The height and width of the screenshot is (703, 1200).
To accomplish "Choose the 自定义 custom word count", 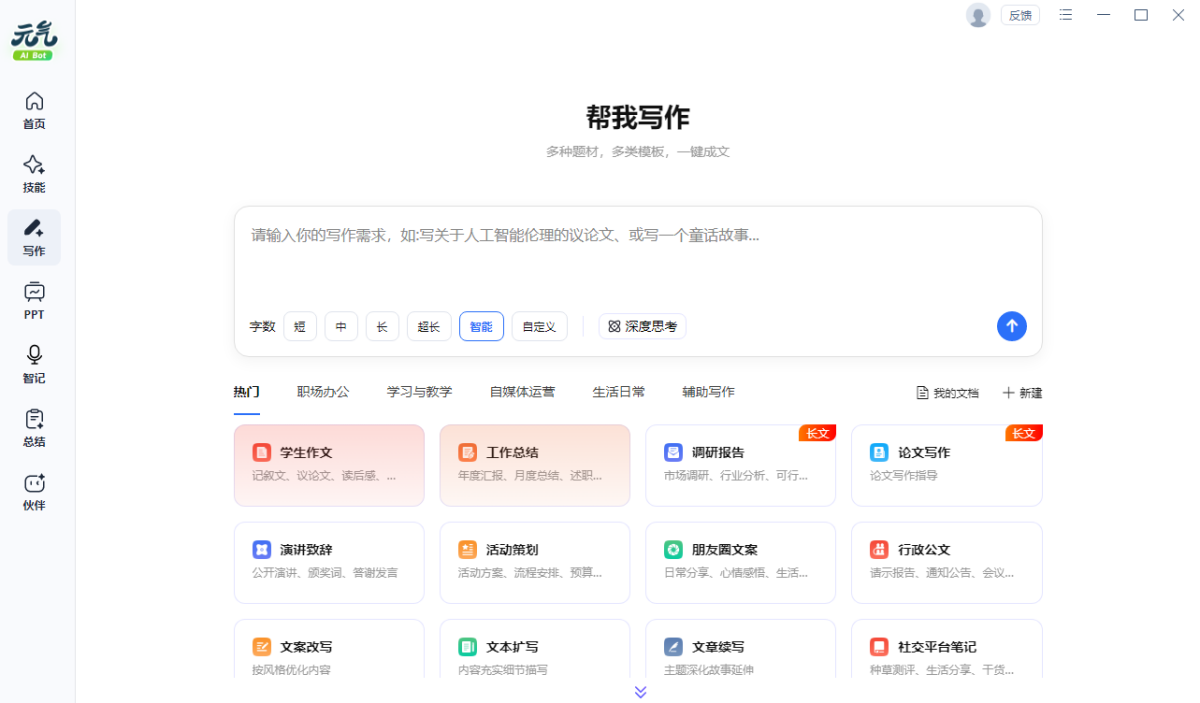I will [x=539, y=326].
